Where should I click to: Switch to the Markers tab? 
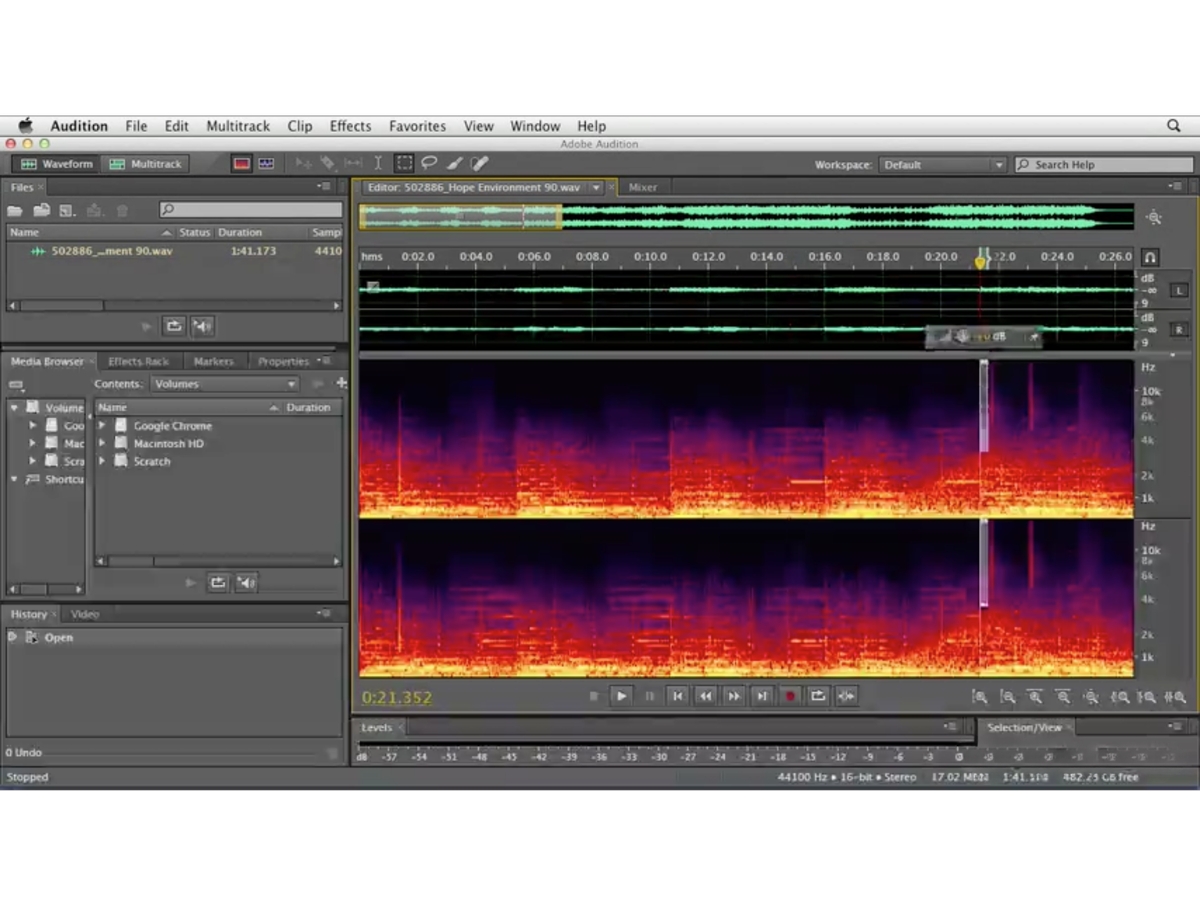click(x=213, y=362)
